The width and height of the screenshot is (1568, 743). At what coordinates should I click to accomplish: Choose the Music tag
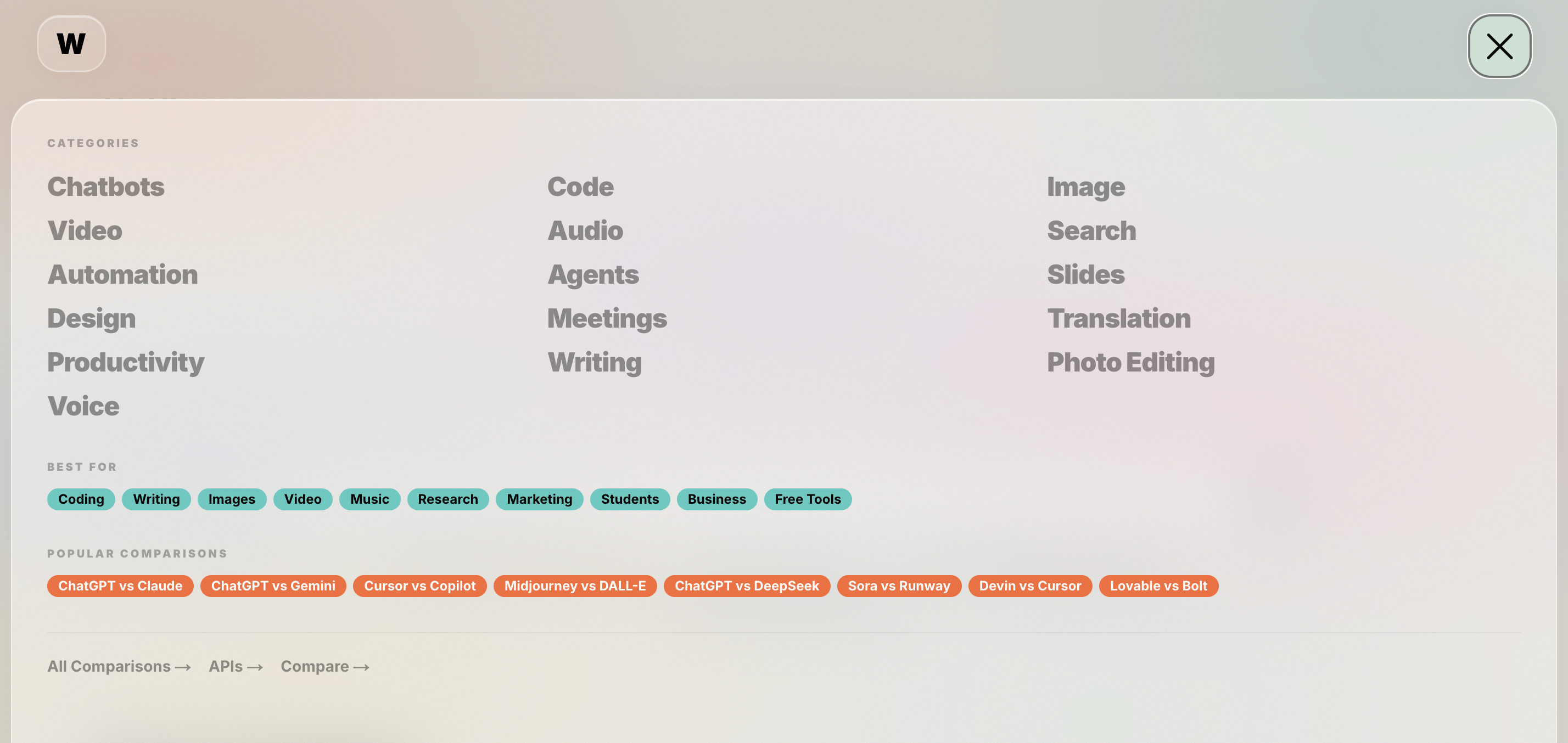click(x=369, y=499)
